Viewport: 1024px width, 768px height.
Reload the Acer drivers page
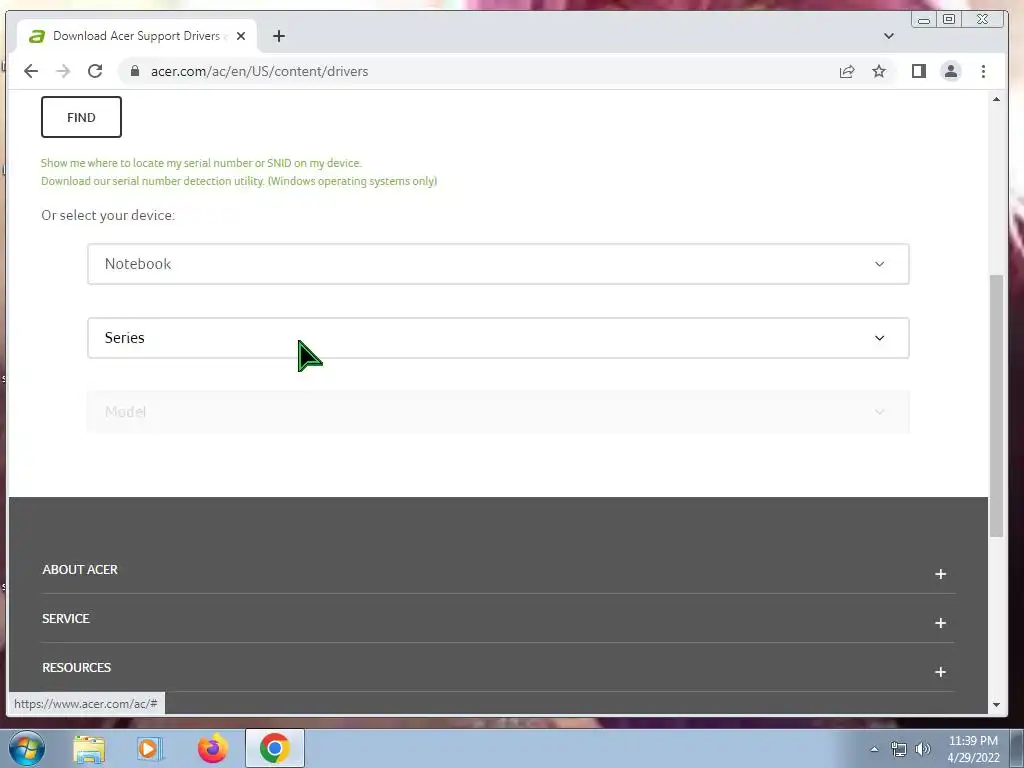point(95,71)
